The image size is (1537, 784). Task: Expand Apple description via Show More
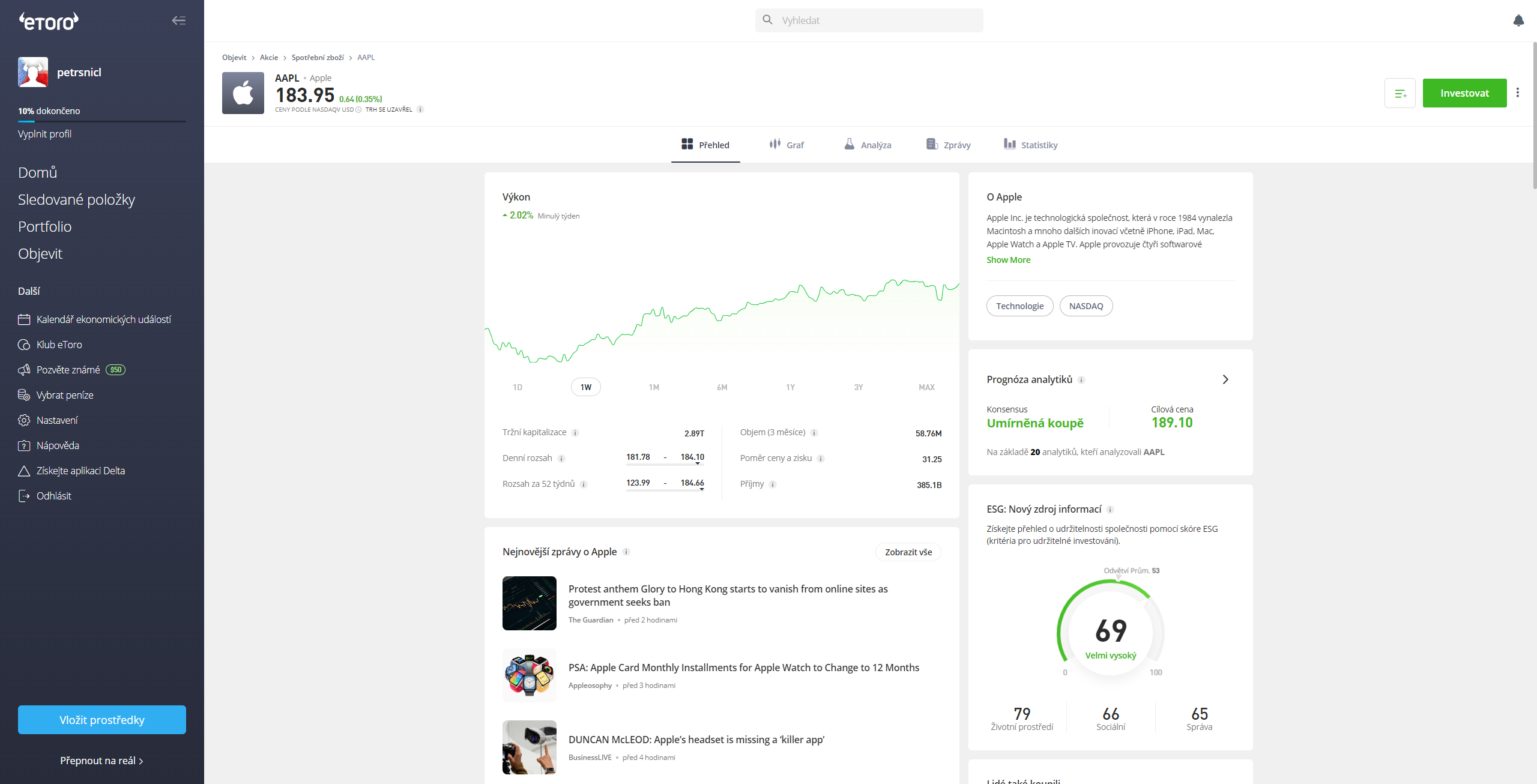point(1008,260)
